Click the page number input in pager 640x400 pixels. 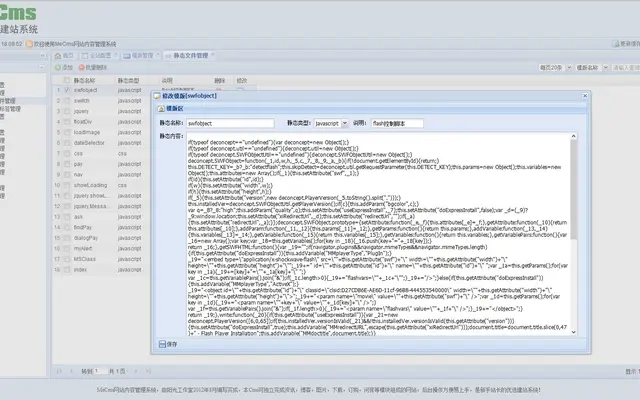[101, 371]
